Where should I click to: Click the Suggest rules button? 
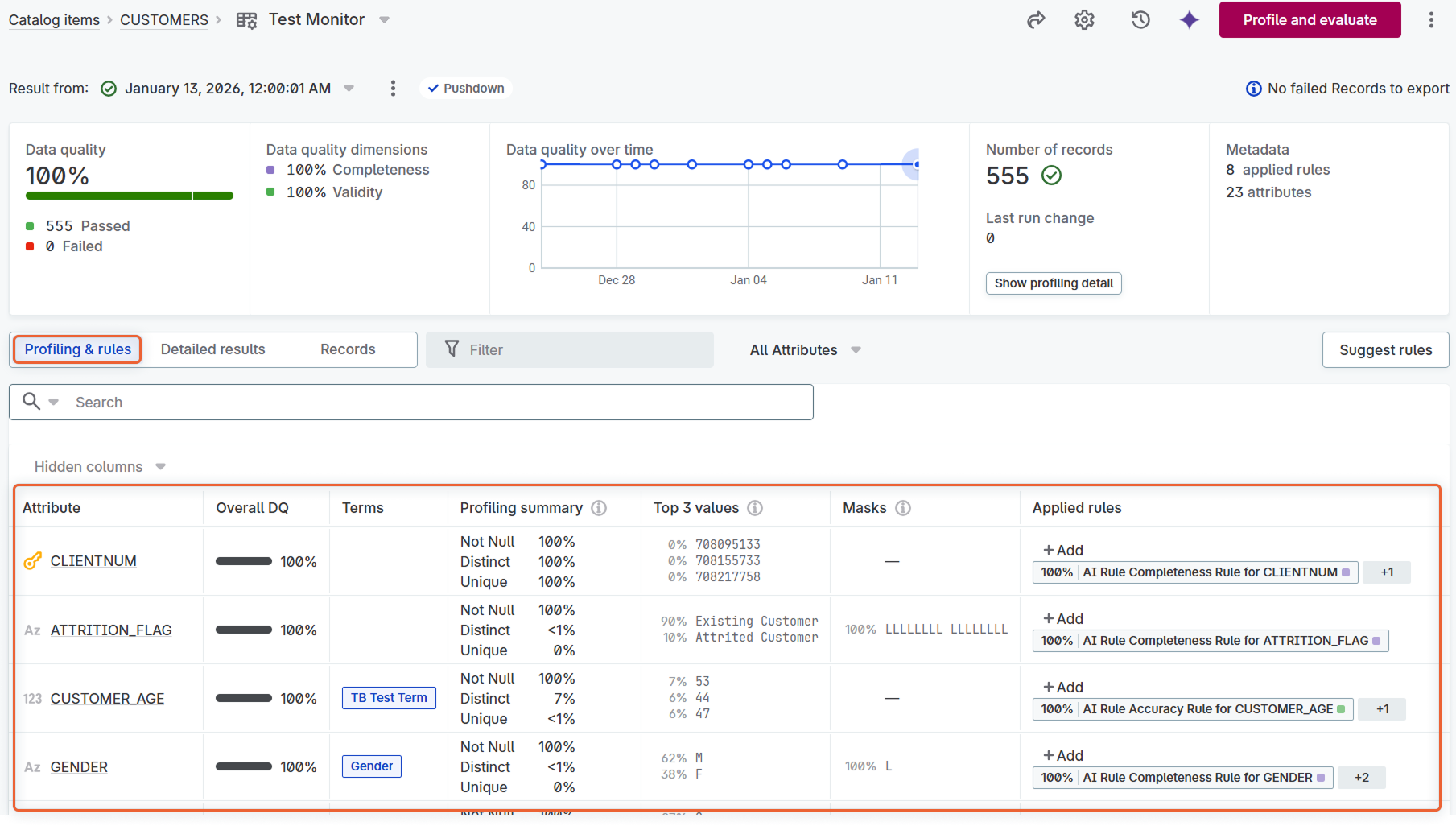click(x=1385, y=349)
